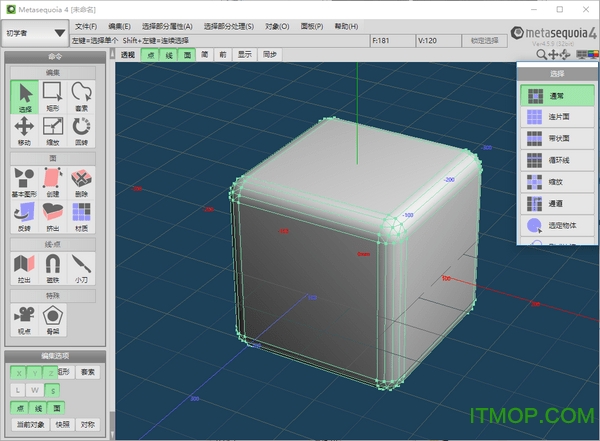Click the RGB color display icon
600x441 pixels.
coord(593,54)
